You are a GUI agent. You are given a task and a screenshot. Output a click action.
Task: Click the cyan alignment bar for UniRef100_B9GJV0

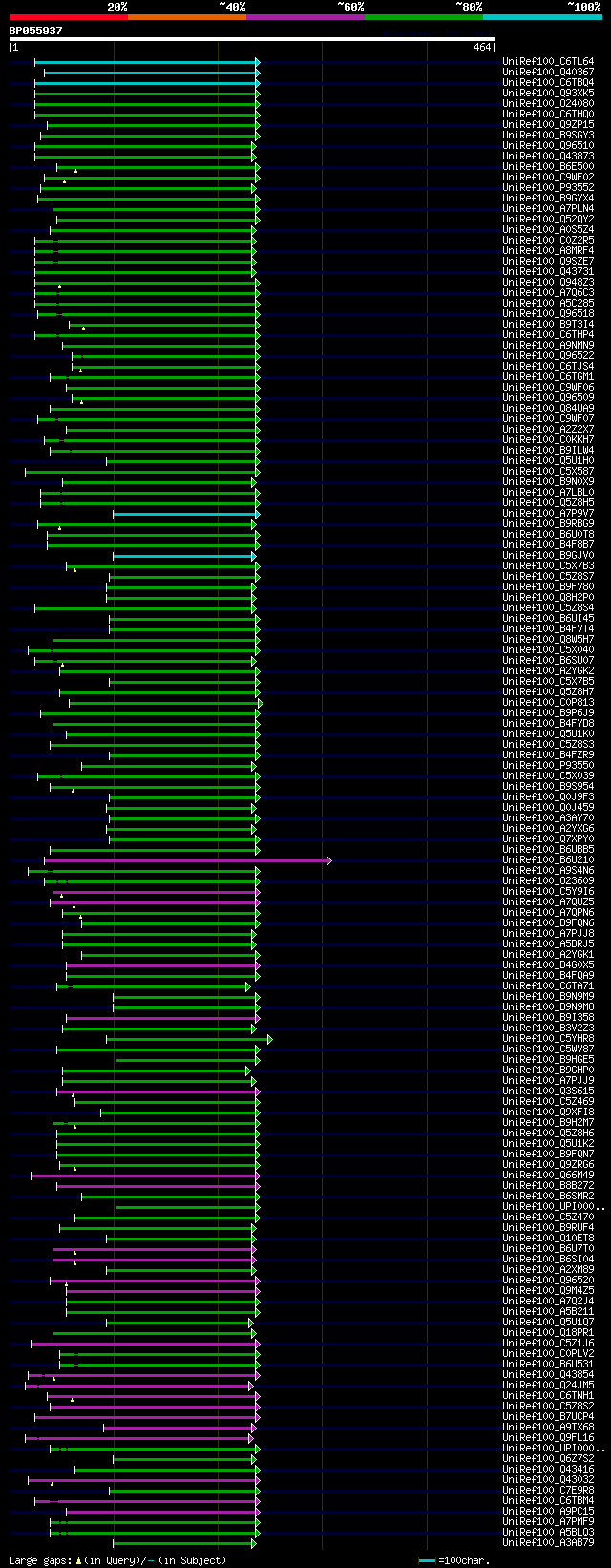[184, 556]
